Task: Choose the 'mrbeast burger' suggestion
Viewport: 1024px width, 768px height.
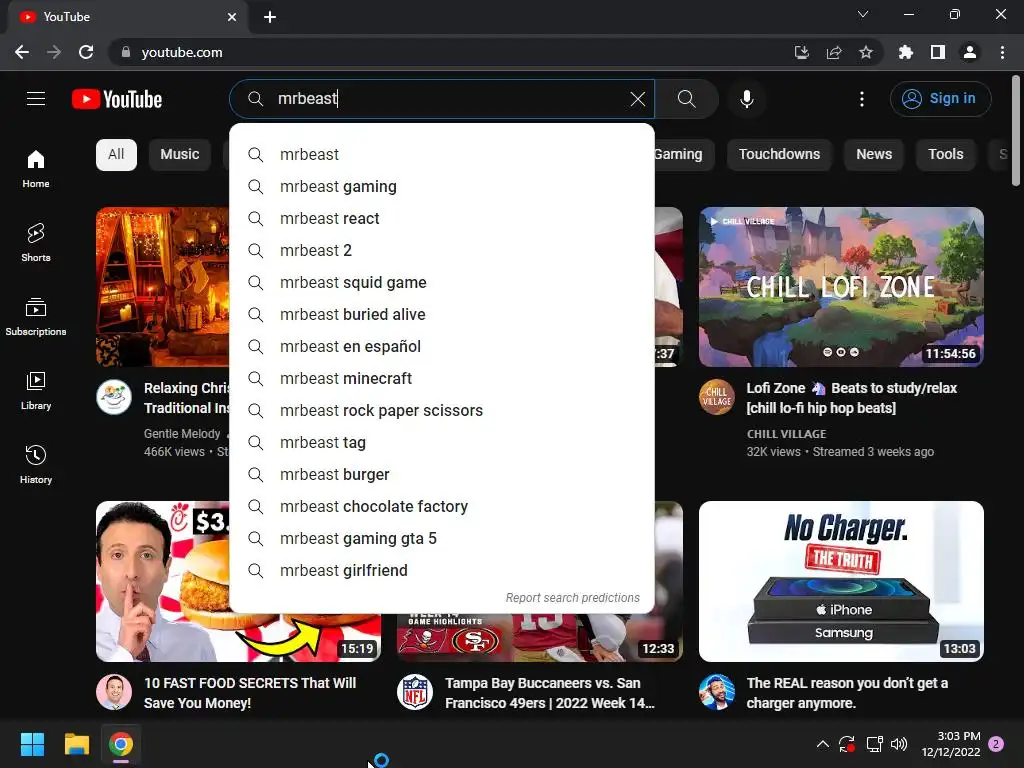Action: point(442,475)
